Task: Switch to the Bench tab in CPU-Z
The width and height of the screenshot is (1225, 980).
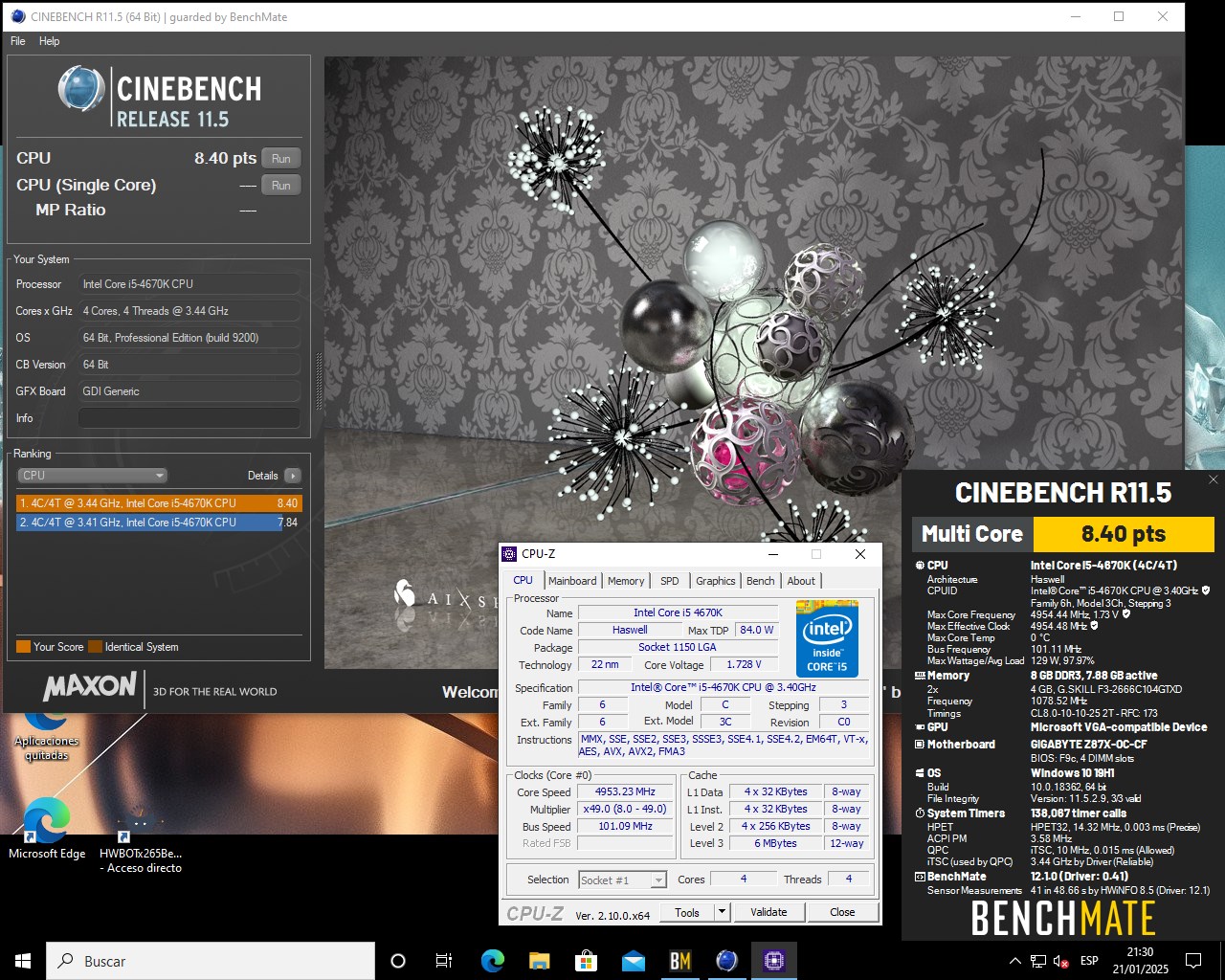Action: tap(761, 581)
